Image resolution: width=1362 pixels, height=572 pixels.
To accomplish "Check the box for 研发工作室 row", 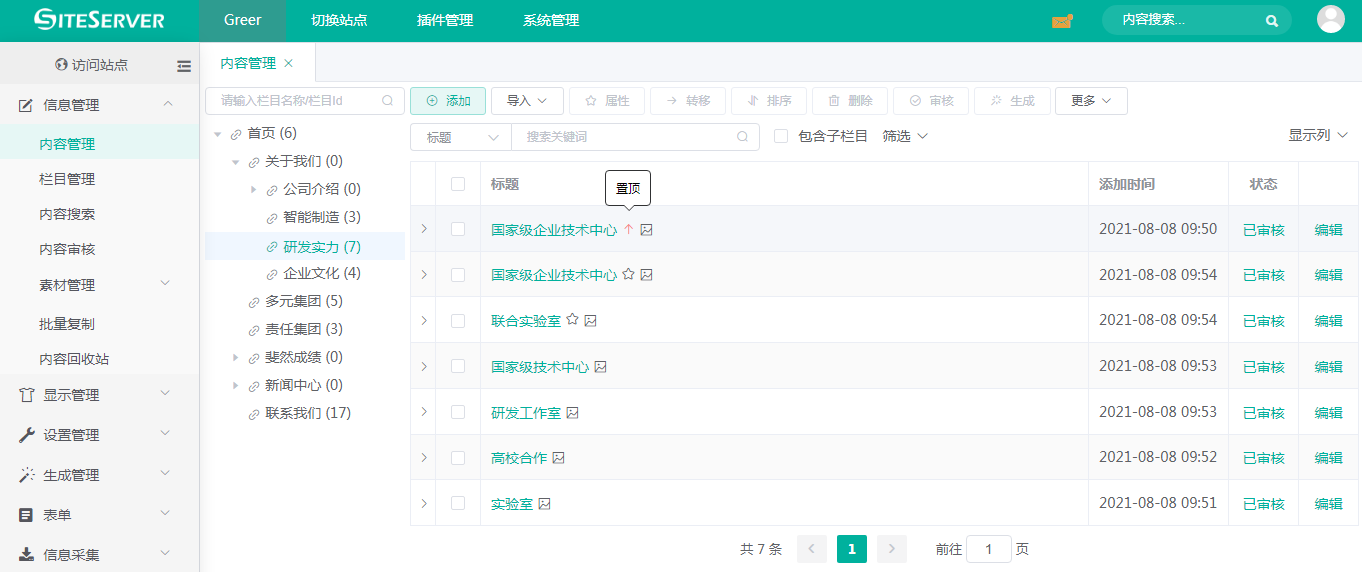I will tap(458, 412).
